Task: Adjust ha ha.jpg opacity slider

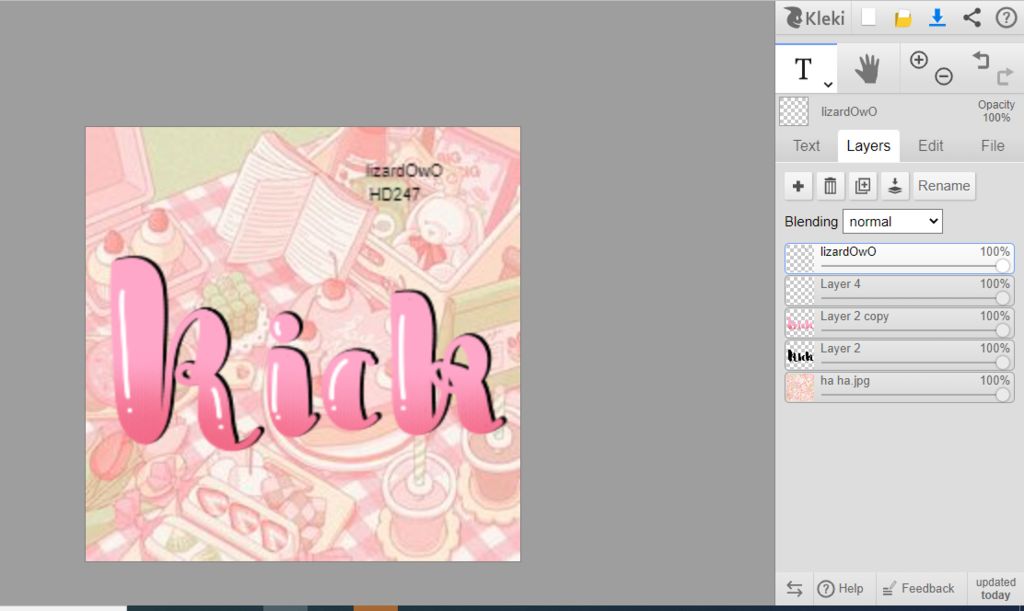Action: tap(914, 394)
